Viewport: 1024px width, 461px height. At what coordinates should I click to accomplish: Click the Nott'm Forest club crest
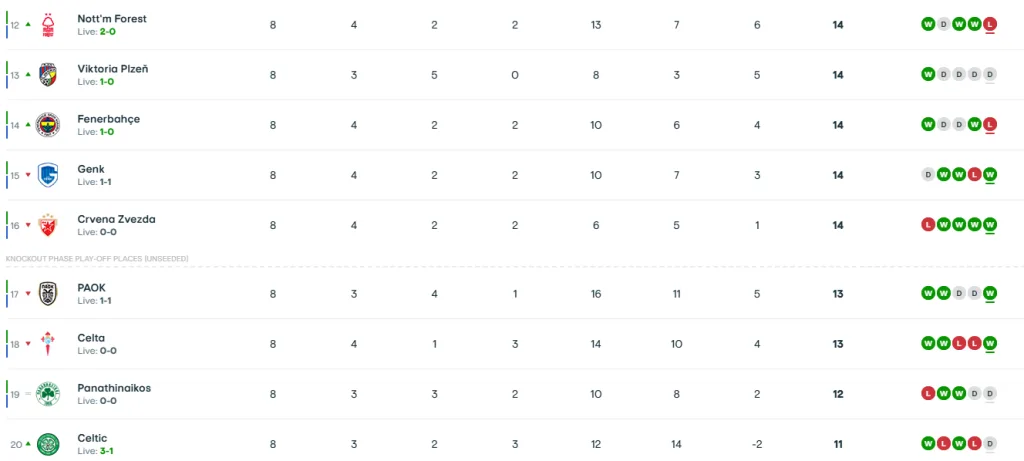pyautogui.click(x=48, y=25)
